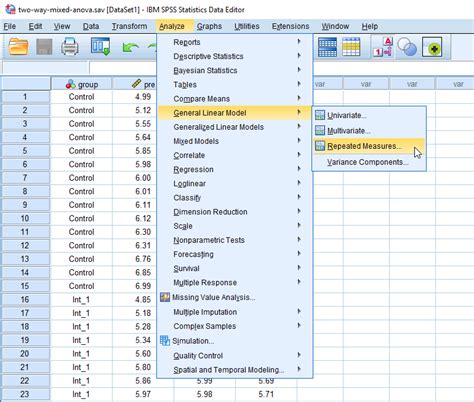This screenshot has width=474, height=402.
Task: Click the Undo green arrow icon
Action: coord(130,47)
